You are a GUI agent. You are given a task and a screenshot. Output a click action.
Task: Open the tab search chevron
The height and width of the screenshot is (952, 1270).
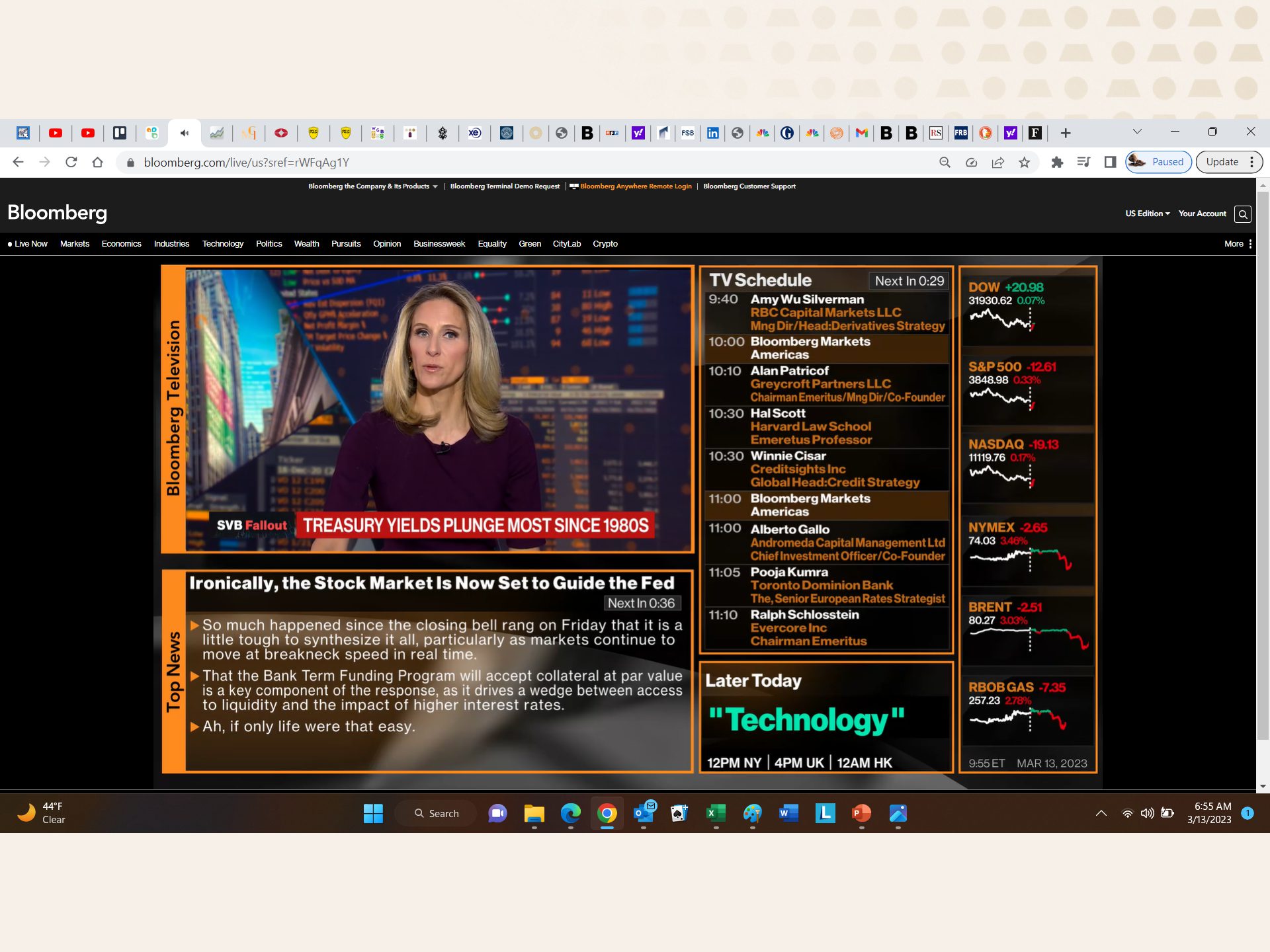click(1137, 132)
